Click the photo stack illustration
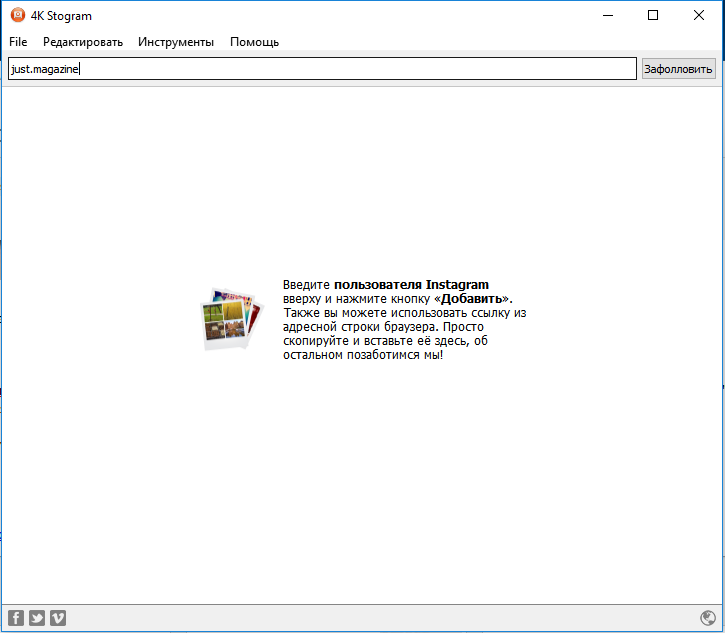The image size is (725, 633). point(232,319)
